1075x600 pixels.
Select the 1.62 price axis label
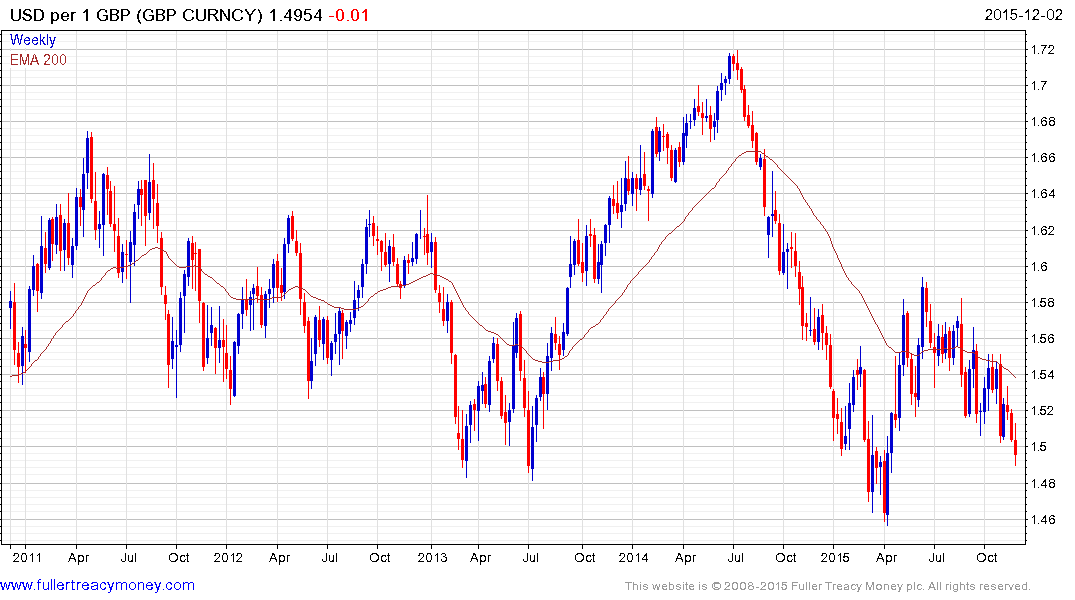(x=1043, y=230)
